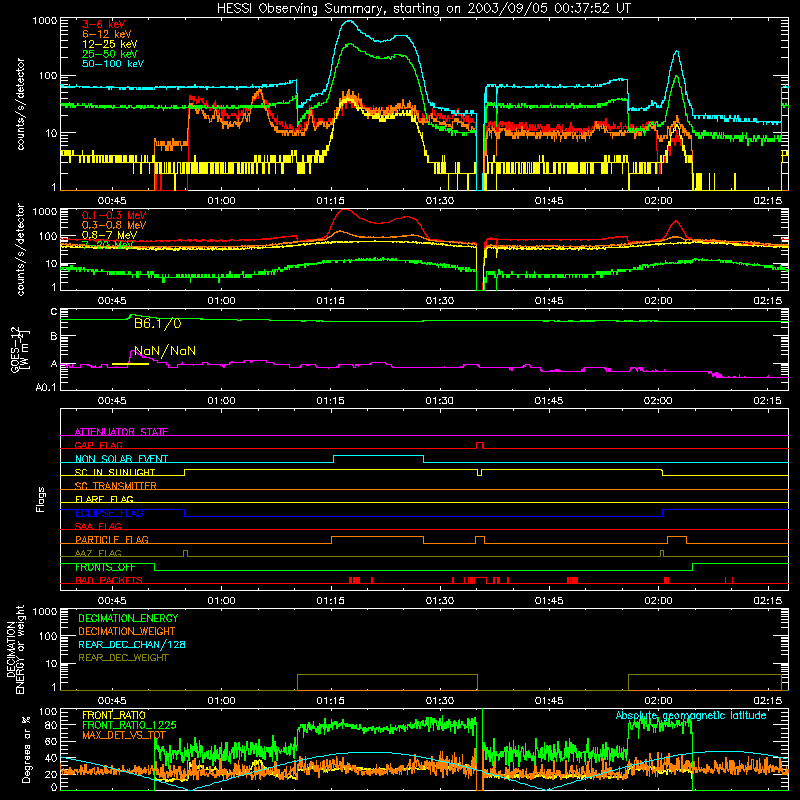Click the DECIMATION ENERGY or weight axis title
This screenshot has width=800, height=800.
pos(15,649)
